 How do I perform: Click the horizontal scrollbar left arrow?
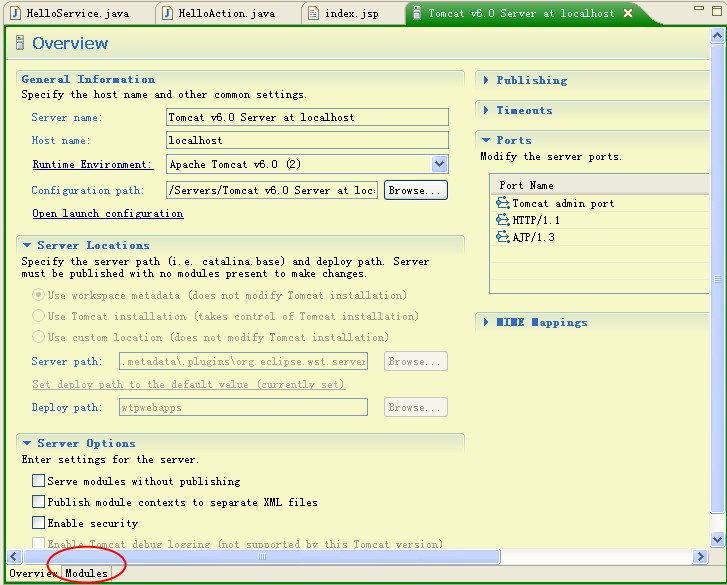coord(14,556)
